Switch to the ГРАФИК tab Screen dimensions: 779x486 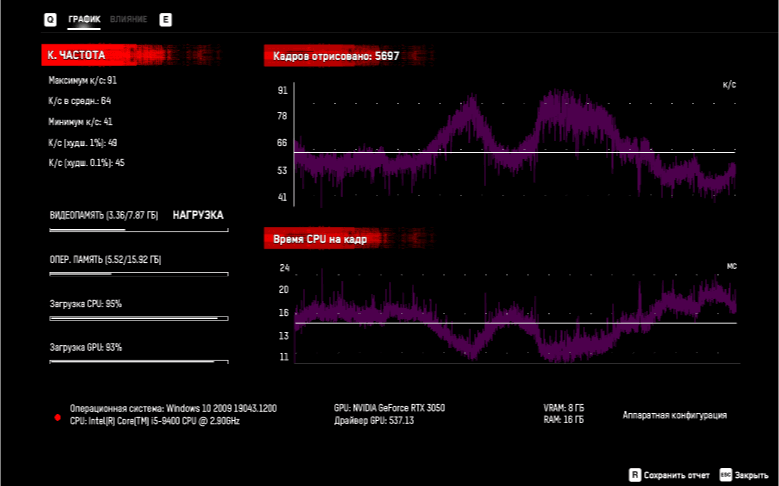pyautogui.click(x=84, y=19)
